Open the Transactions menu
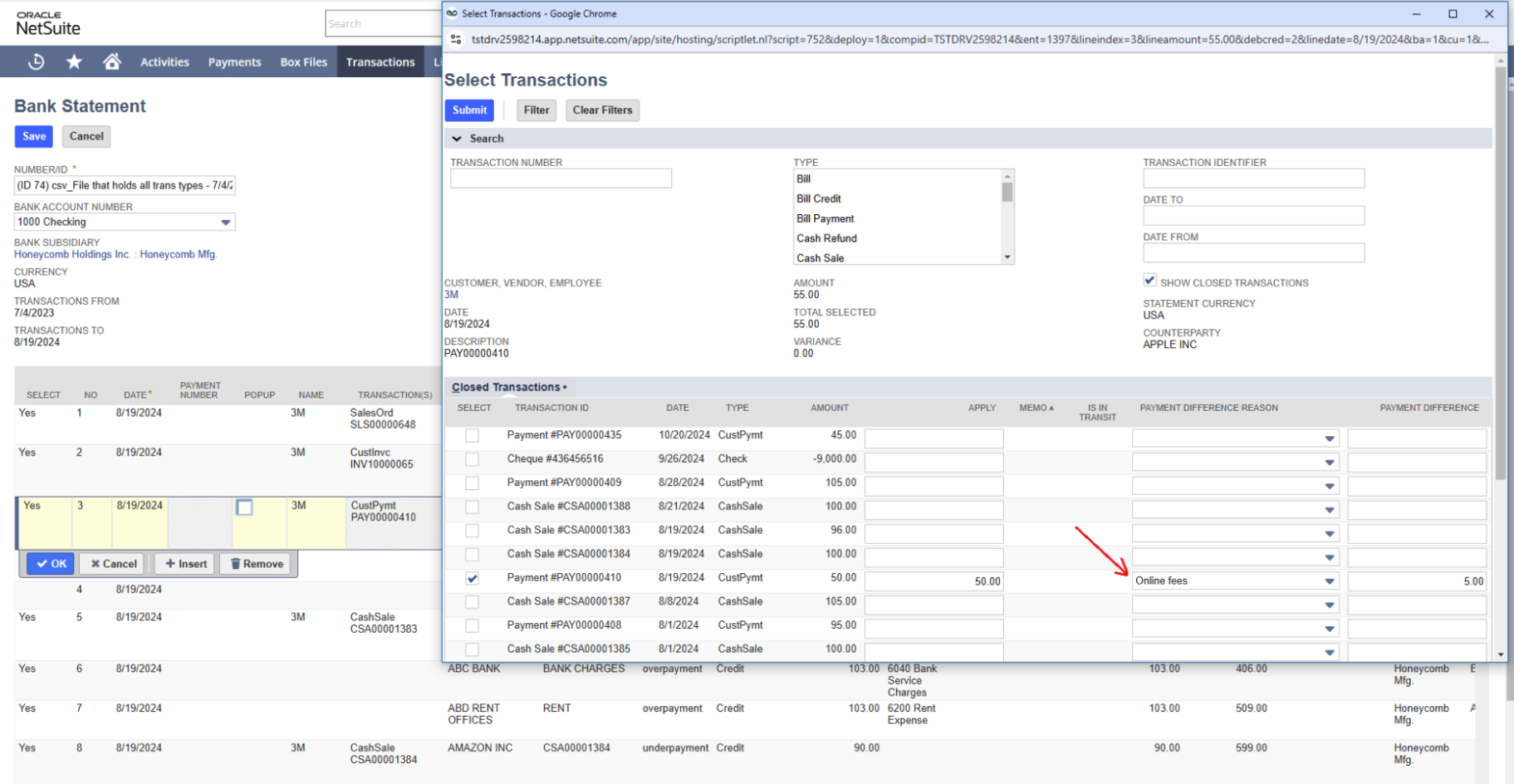 [x=380, y=62]
